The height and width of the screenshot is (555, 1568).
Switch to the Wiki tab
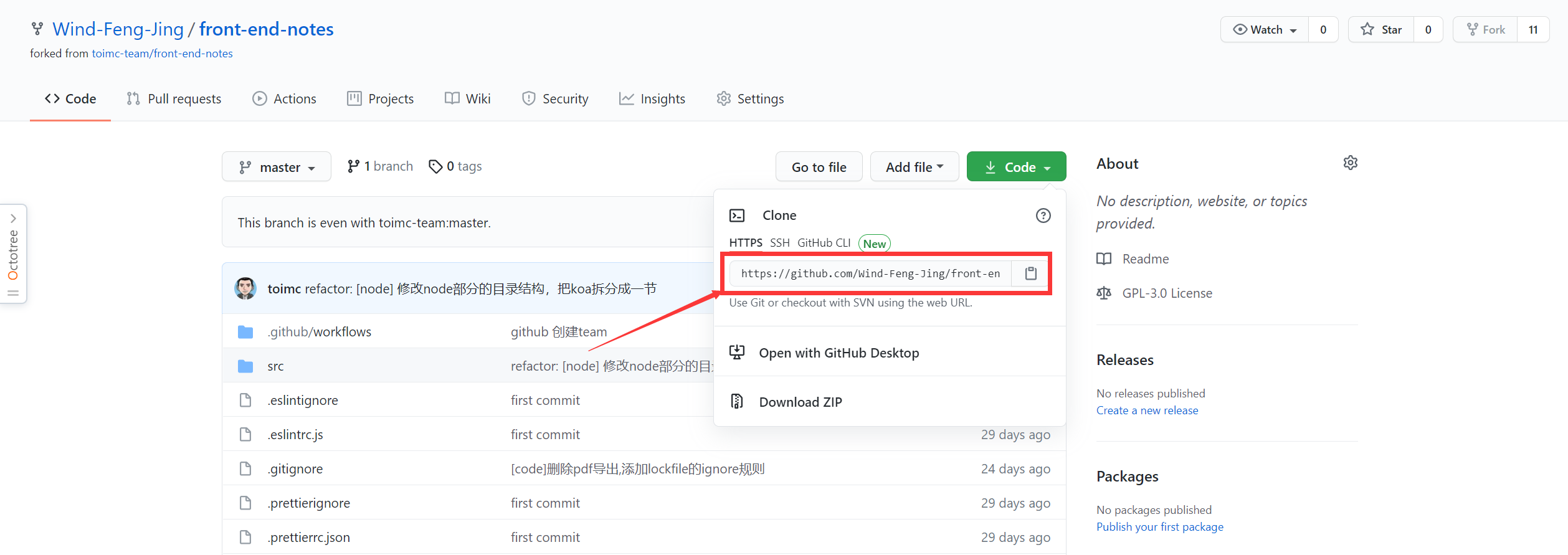[468, 98]
